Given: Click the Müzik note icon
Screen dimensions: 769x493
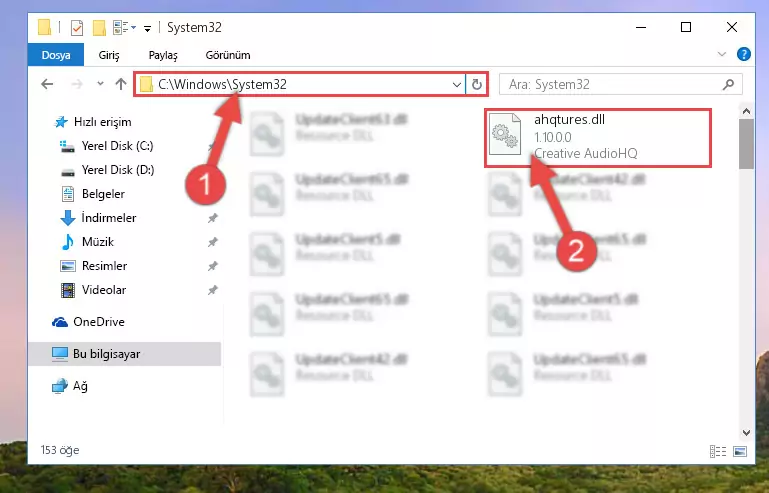Looking at the screenshot, I should (x=67, y=242).
